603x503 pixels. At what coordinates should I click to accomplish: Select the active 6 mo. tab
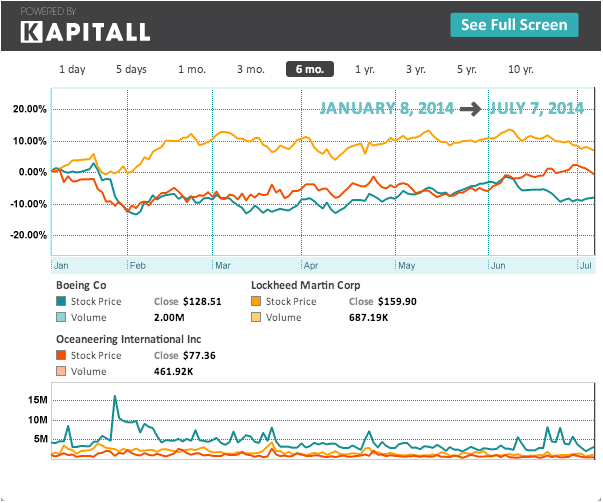click(310, 69)
